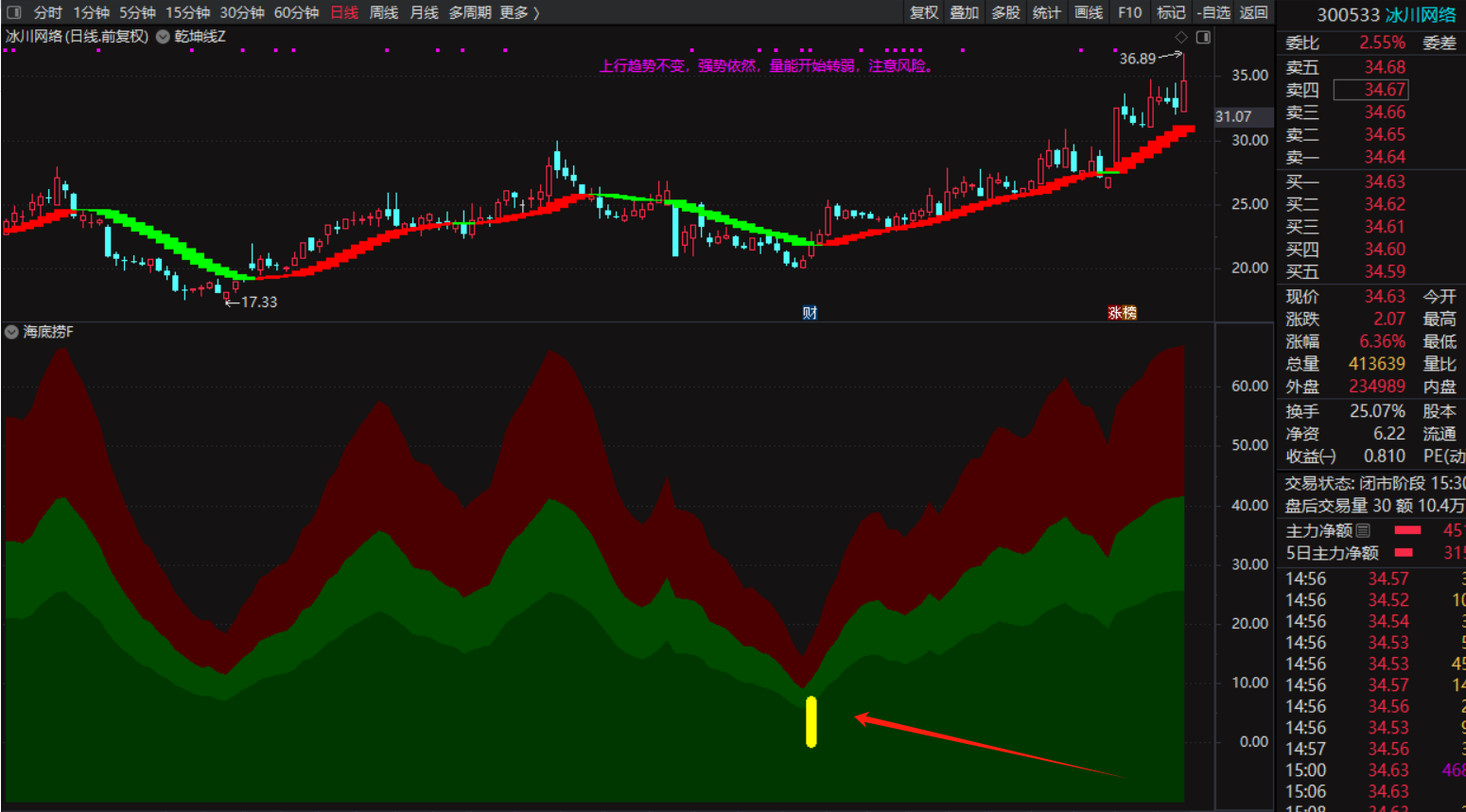Open the 标记 mark tool
The image size is (1466, 812).
coord(1171,12)
